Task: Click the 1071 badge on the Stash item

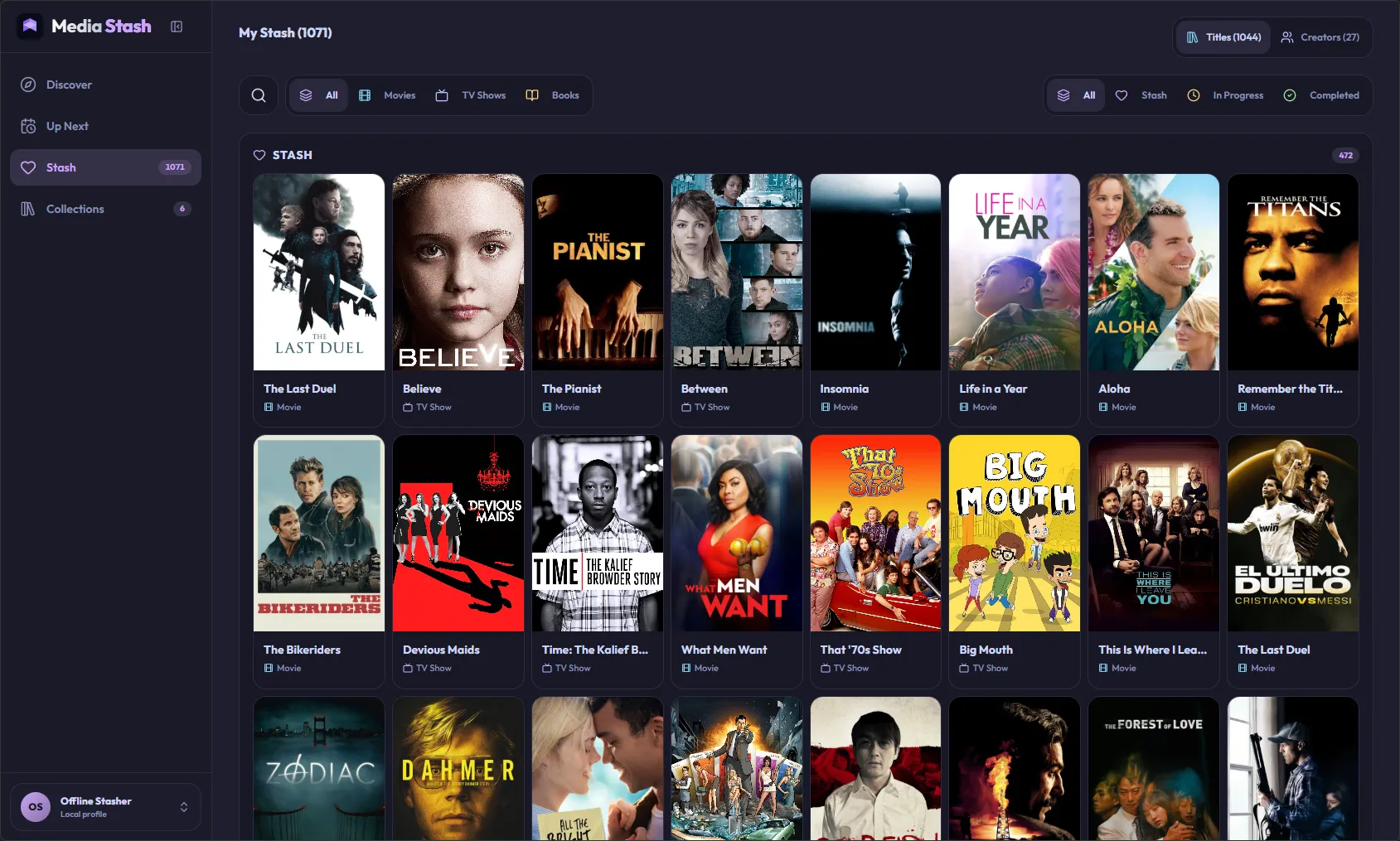Action: 175,167
